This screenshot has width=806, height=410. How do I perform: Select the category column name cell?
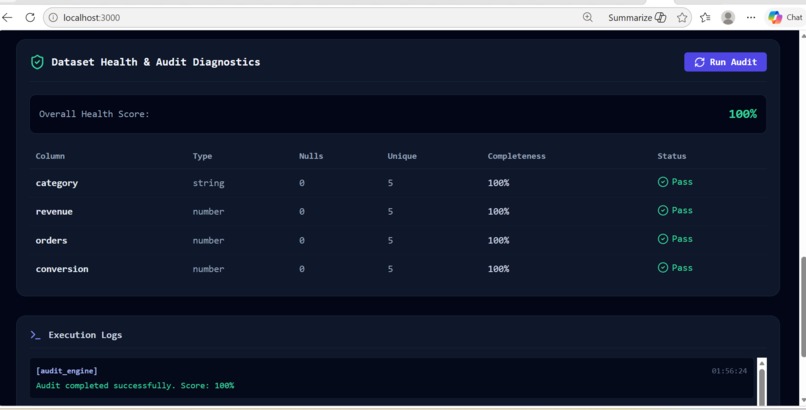pos(57,183)
